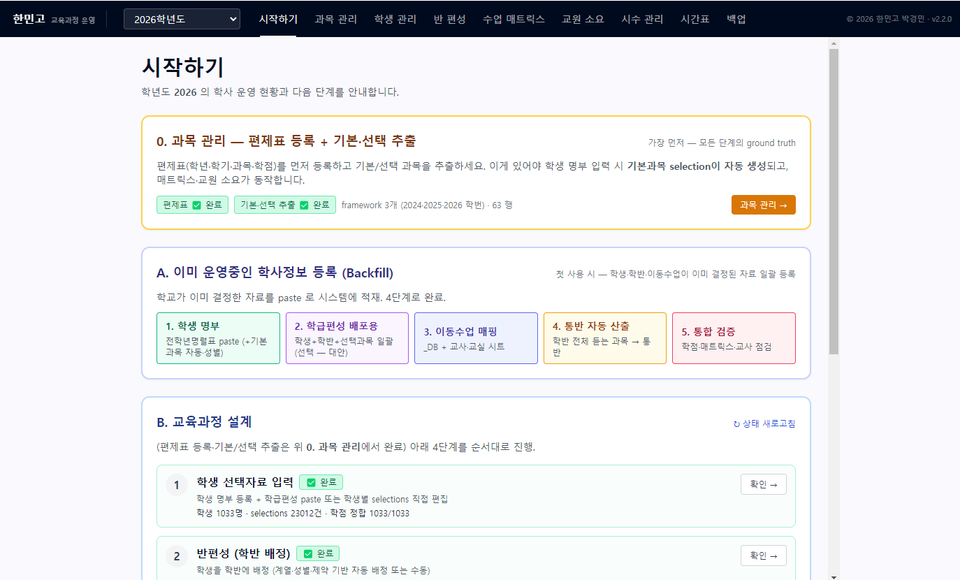The height and width of the screenshot is (580, 960).
Task: Click the 완료 badge beside 반편성 (학반 배정)
Action: pos(318,554)
